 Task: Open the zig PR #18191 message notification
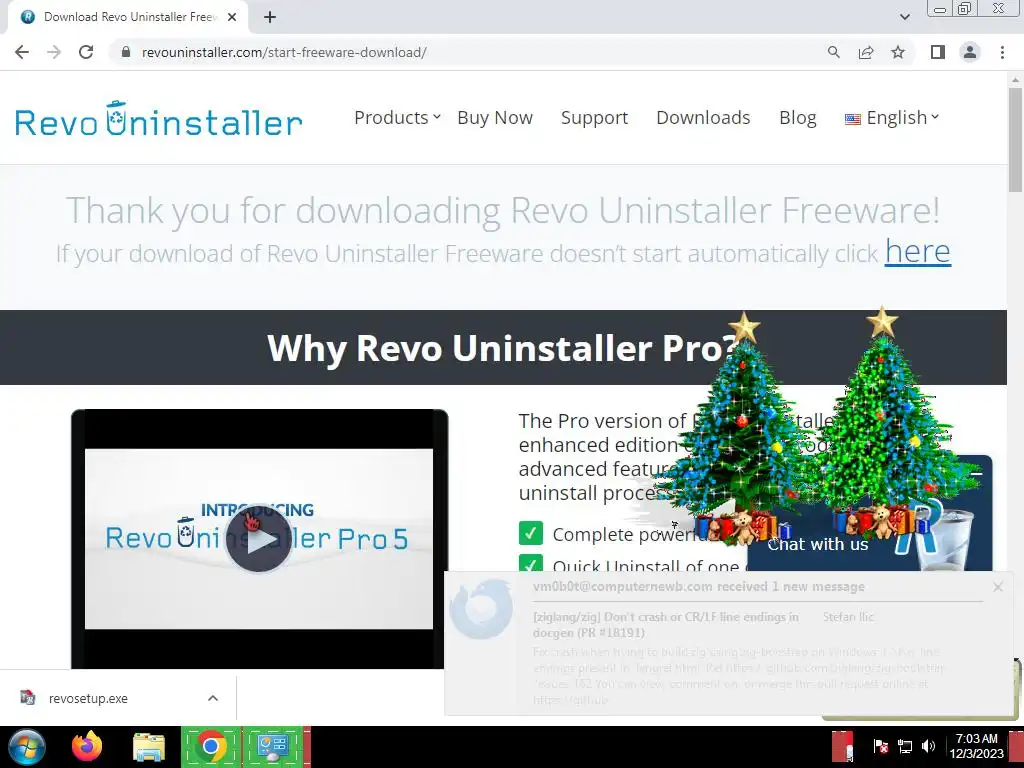pyautogui.click(x=665, y=624)
